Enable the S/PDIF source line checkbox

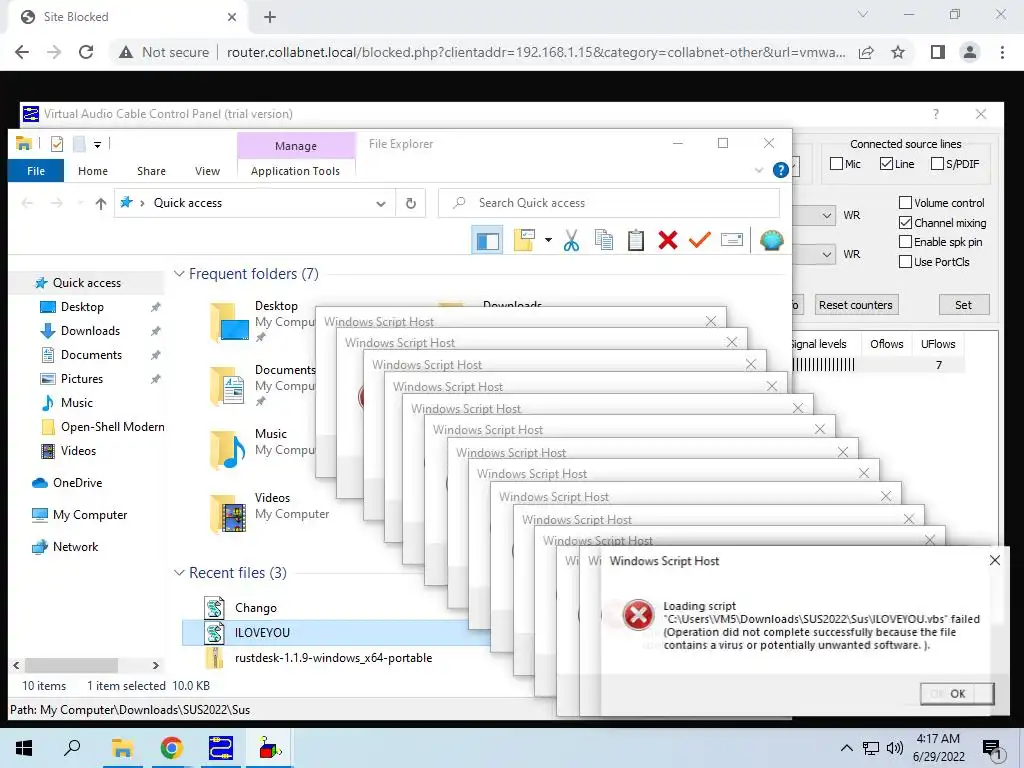pos(937,163)
